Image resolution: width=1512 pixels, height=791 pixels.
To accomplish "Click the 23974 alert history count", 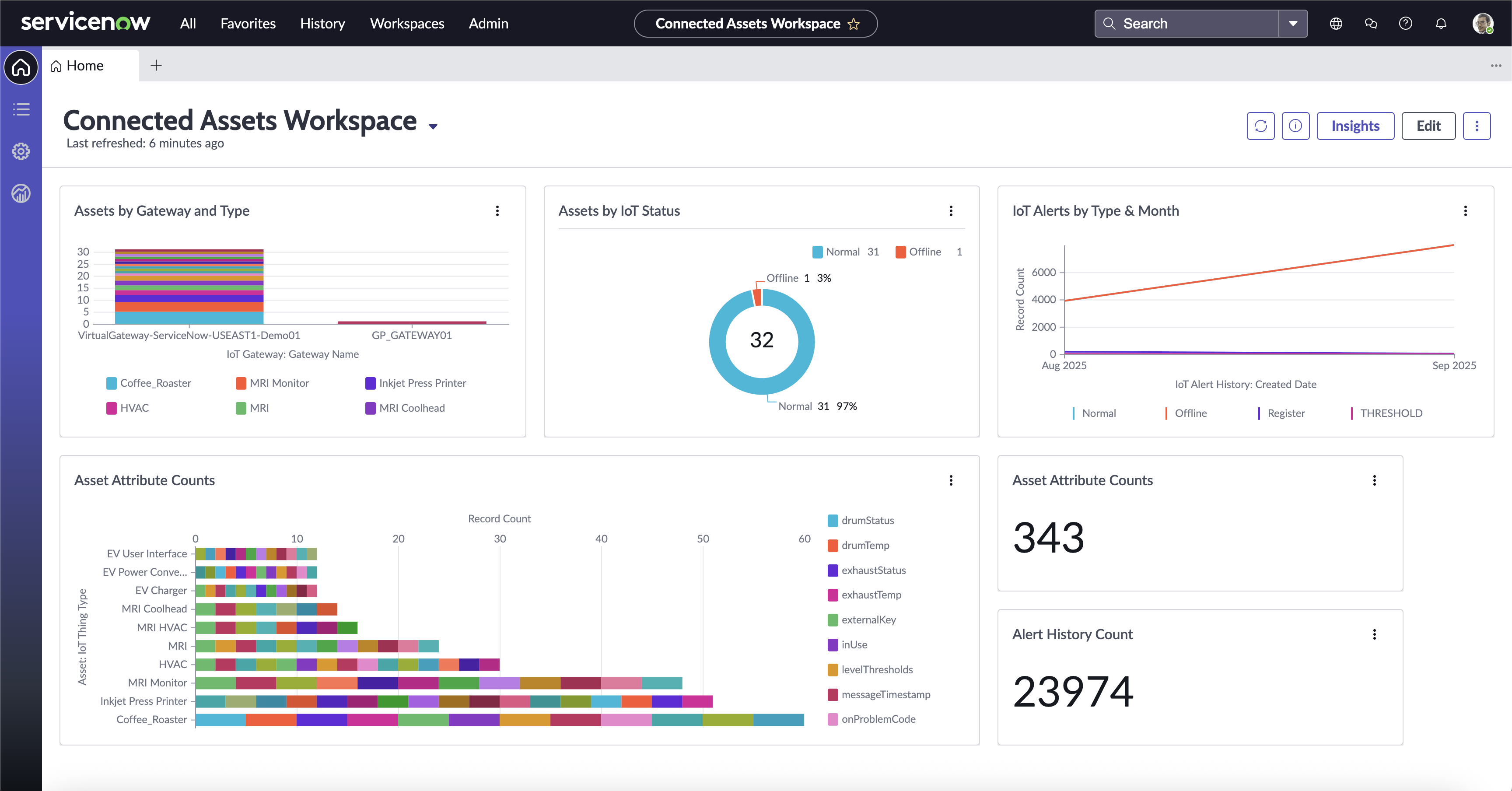I will pyautogui.click(x=1073, y=692).
